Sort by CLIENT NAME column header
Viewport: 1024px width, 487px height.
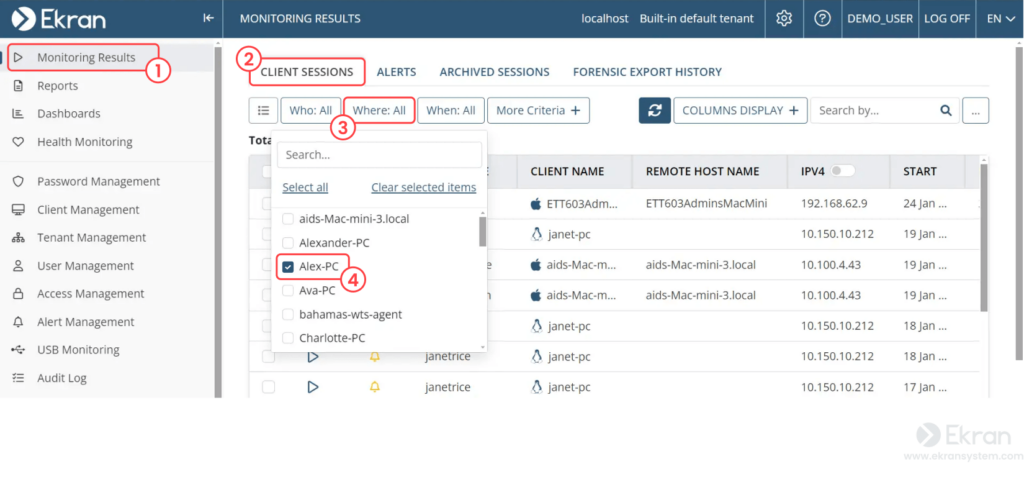[x=567, y=171]
